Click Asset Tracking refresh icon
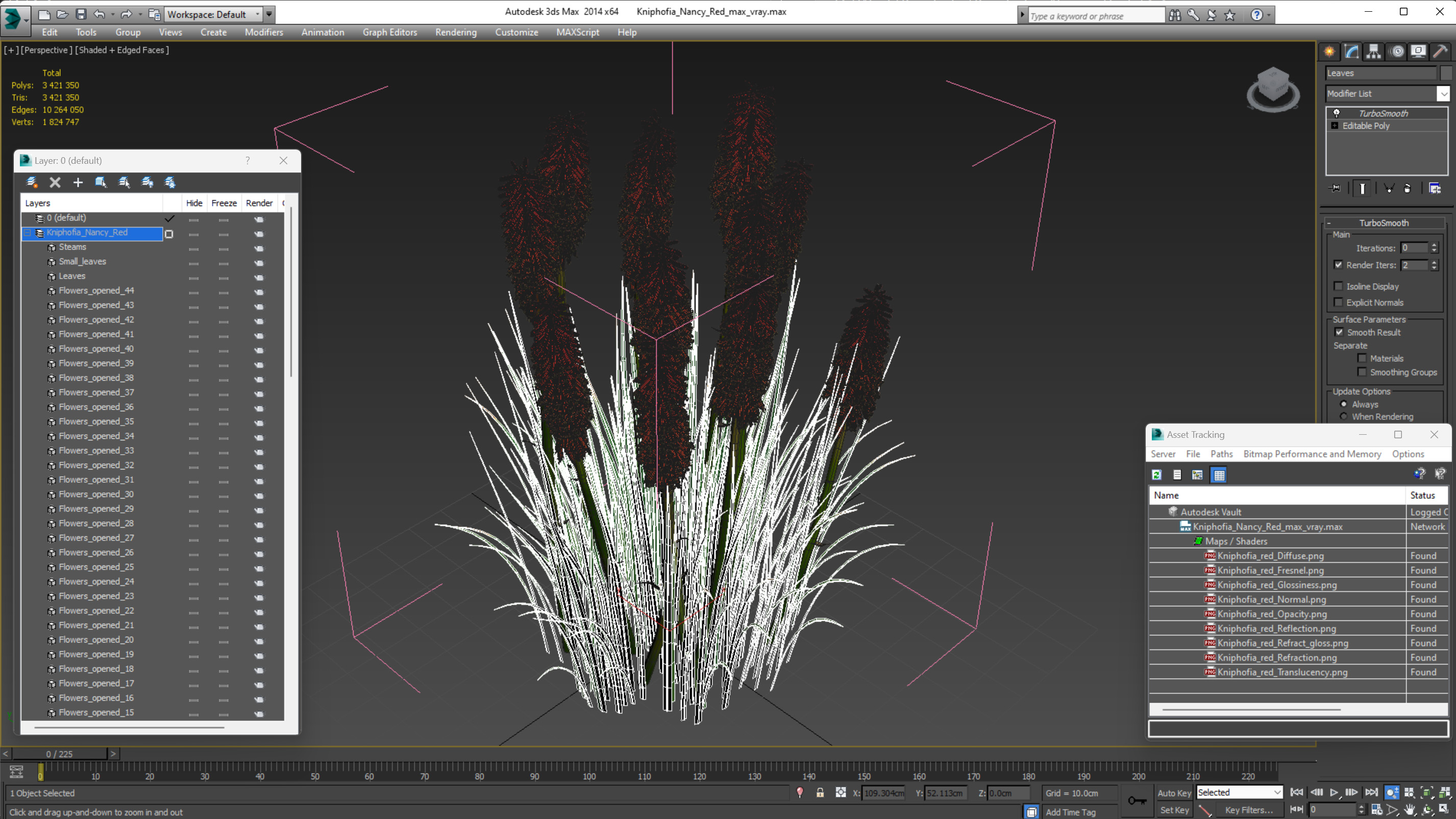The height and width of the screenshot is (819, 1456). 1156,475
